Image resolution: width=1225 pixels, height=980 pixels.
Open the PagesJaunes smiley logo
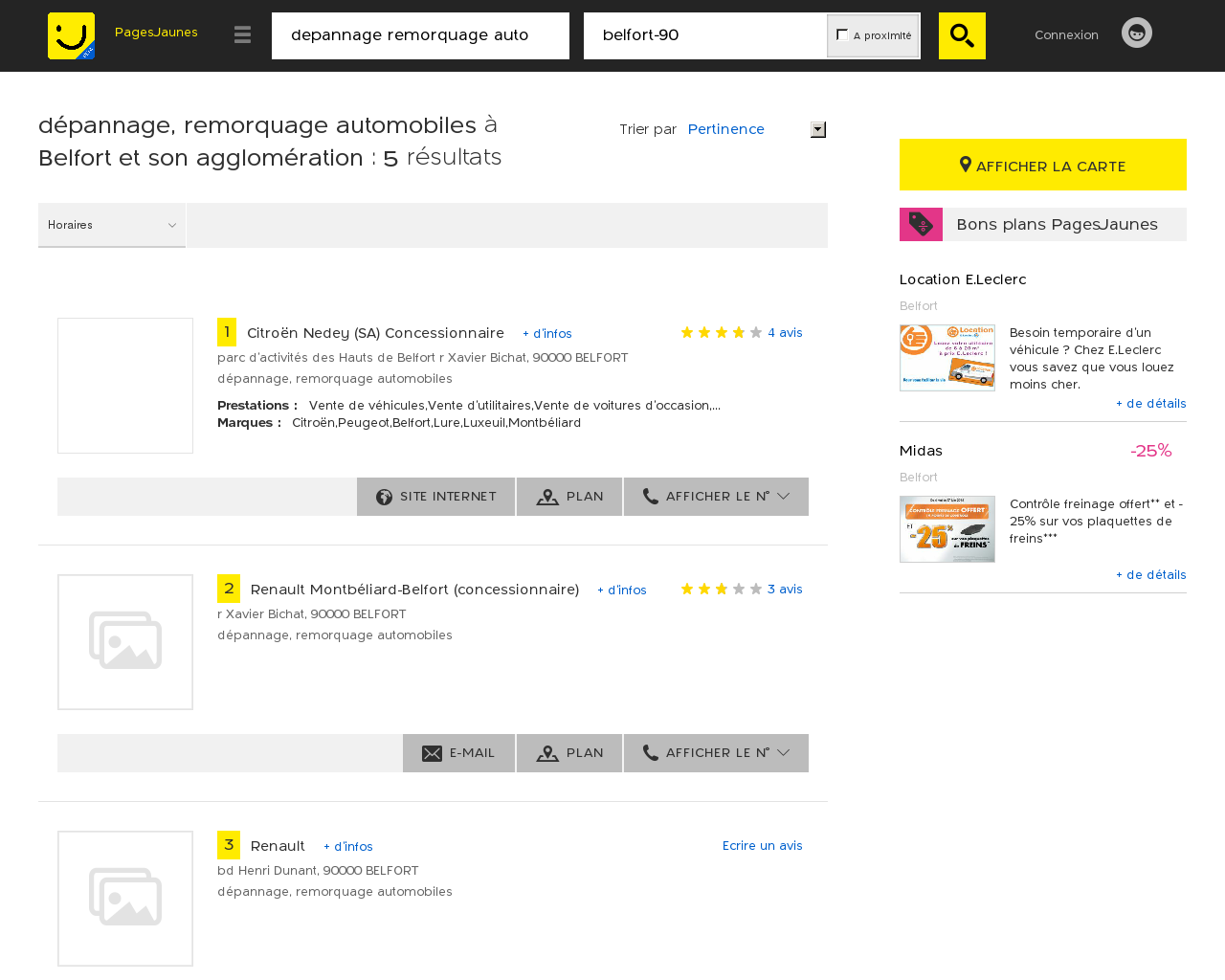72,35
